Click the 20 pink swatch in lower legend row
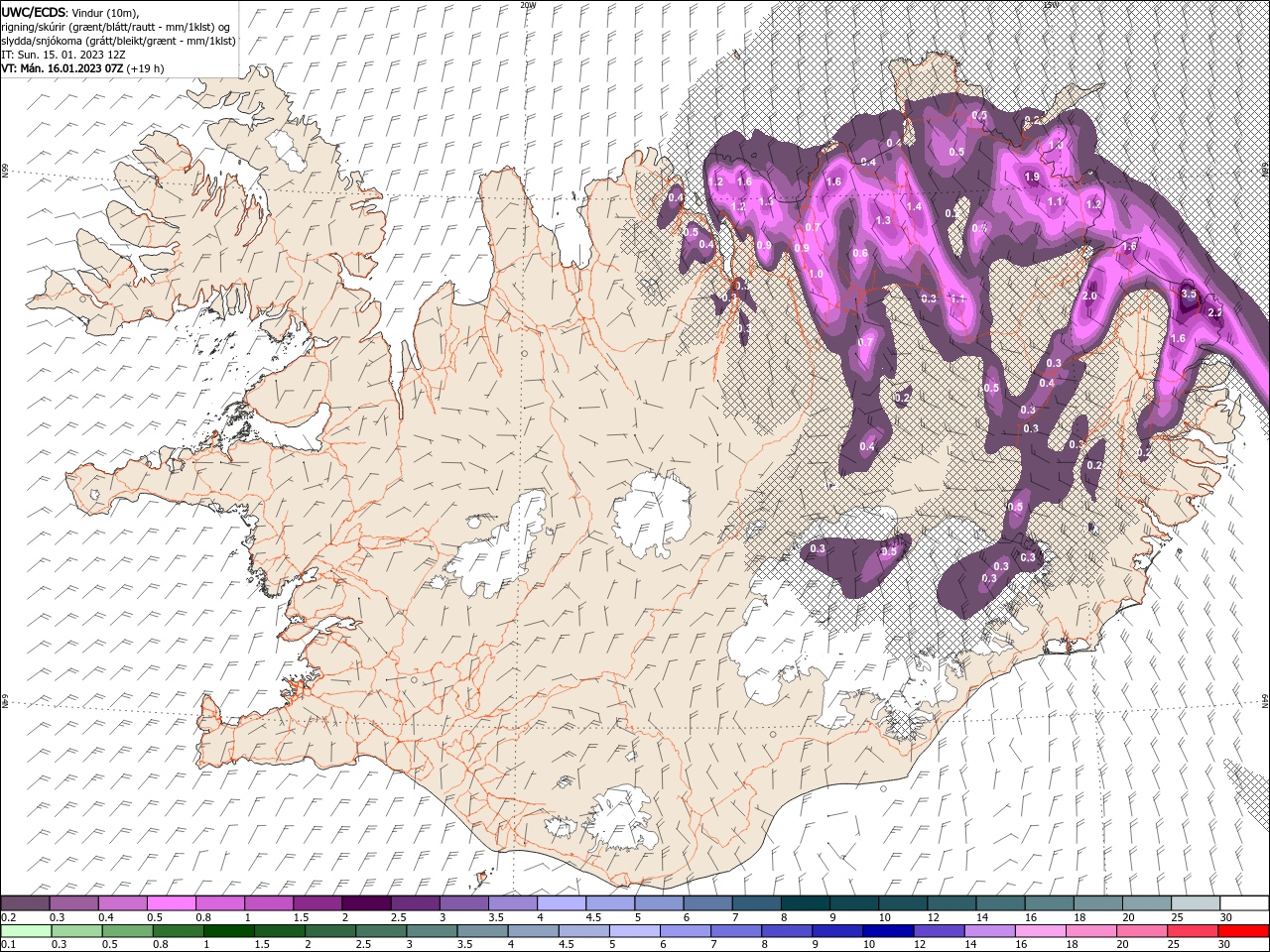The image size is (1270, 952). pyautogui.click(x=1142, y=931)
